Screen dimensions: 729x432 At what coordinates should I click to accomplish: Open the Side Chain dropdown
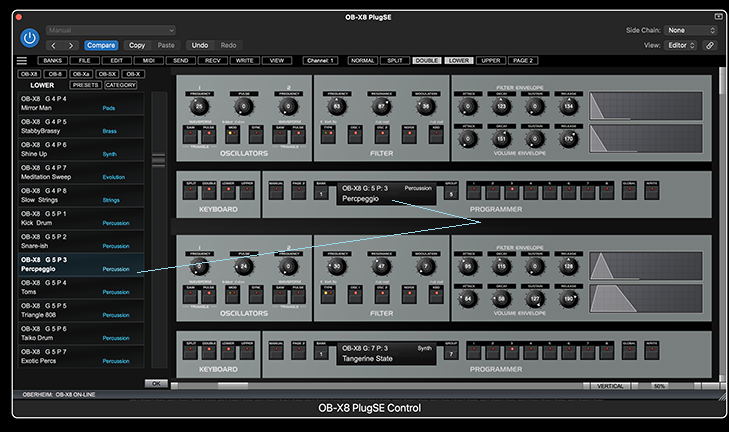pos(690,30)
